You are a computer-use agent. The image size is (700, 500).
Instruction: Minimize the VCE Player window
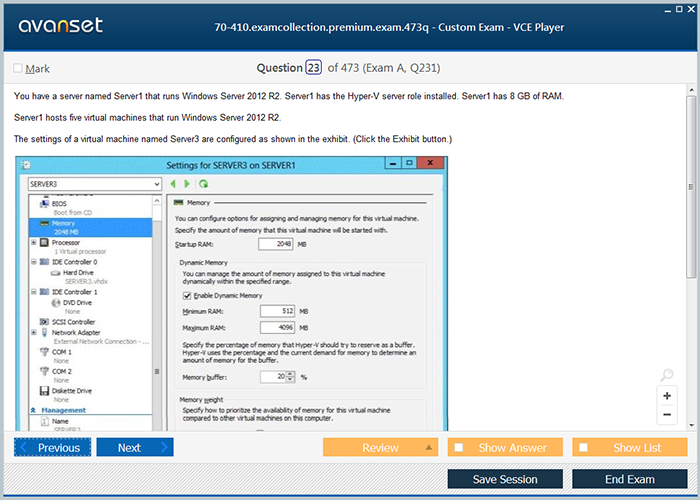(x=668, y=10)
